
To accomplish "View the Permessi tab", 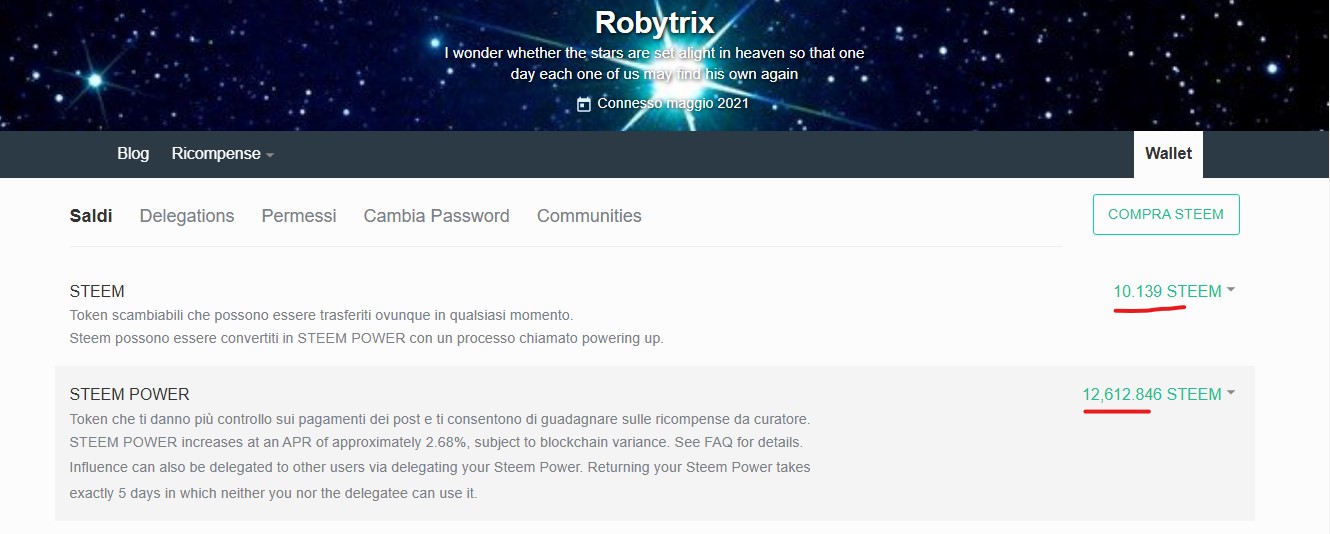I will click(x=299, y=216).
